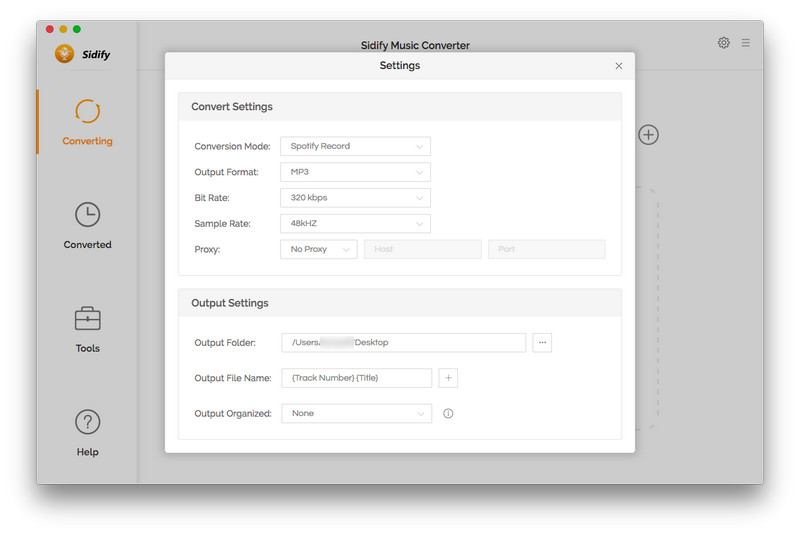Click the Tools label in sidebar

(87, 348)
